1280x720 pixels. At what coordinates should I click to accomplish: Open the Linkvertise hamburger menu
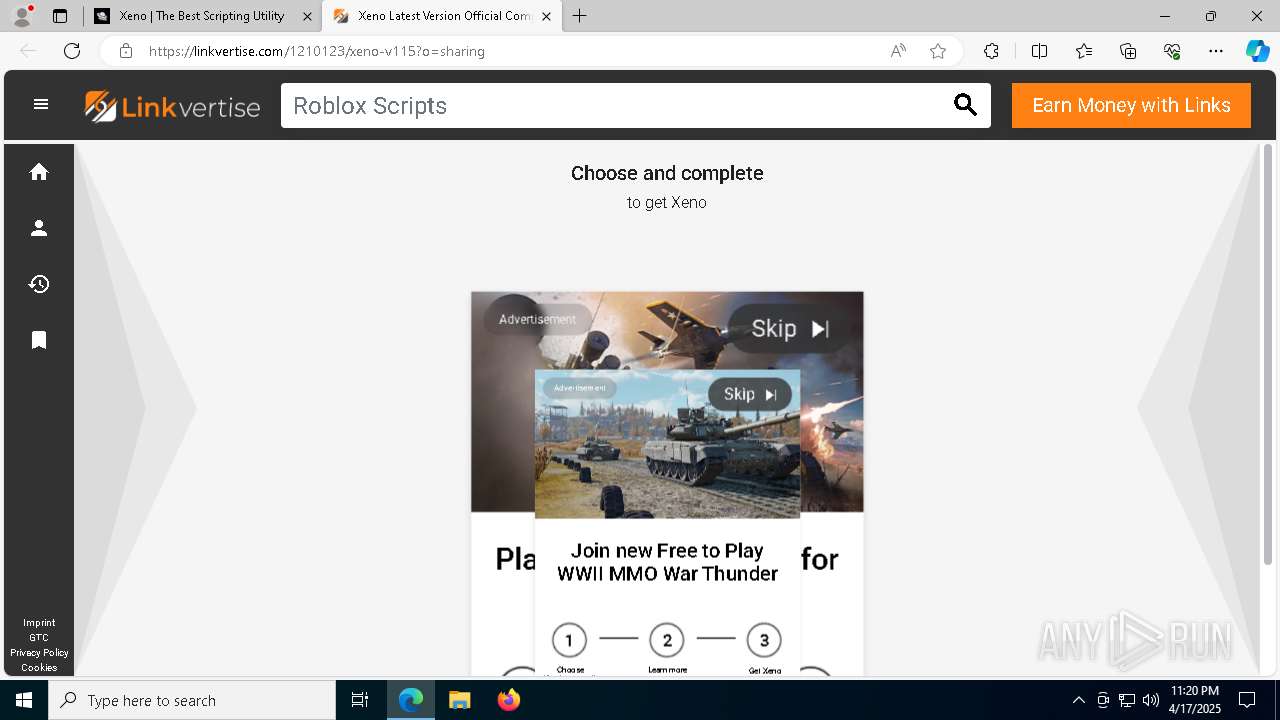point(41,104)
